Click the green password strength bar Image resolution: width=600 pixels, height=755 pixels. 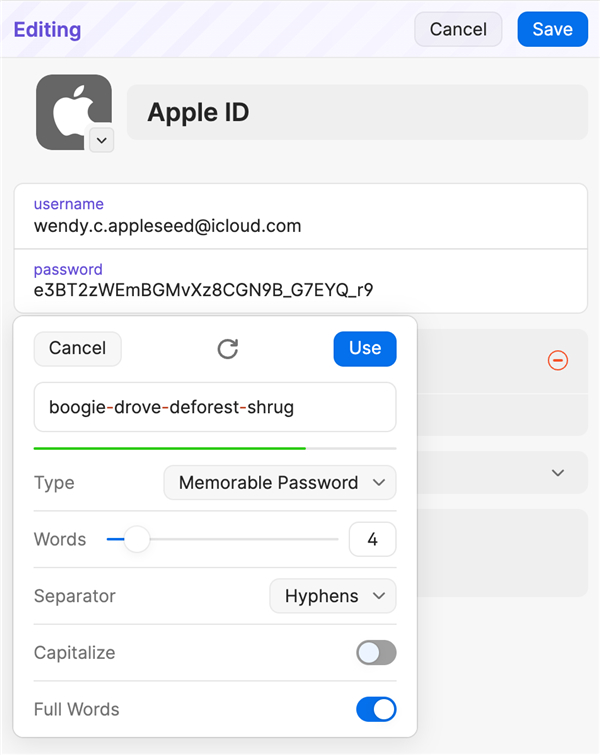(170, 448)
